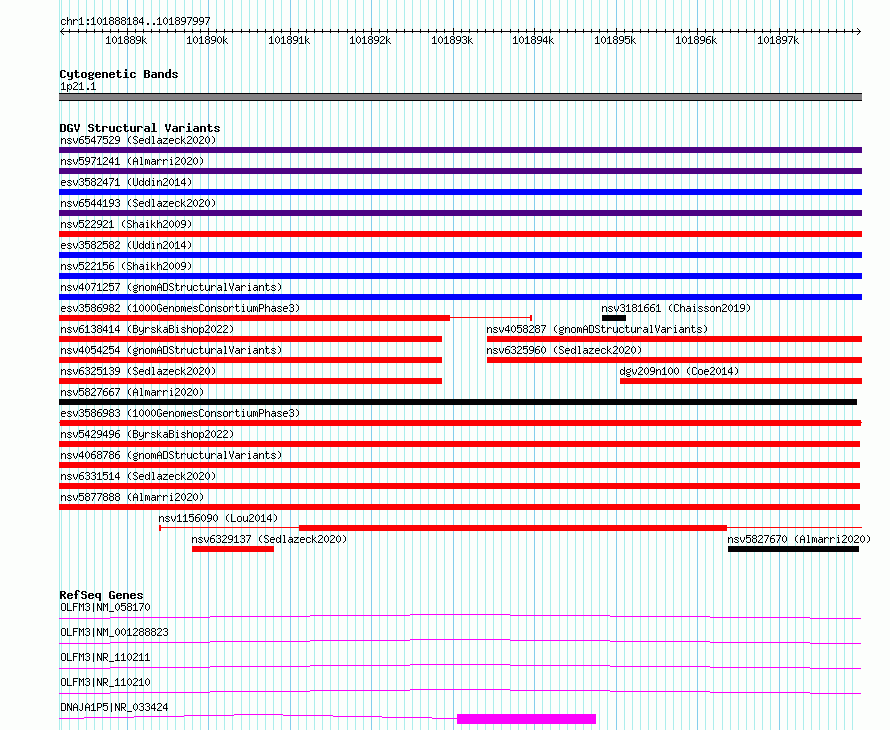The height and width of the screenshot is (730, 890).
Task: Click nsv5877888 (Almarri2020) label
Action: 132,497
